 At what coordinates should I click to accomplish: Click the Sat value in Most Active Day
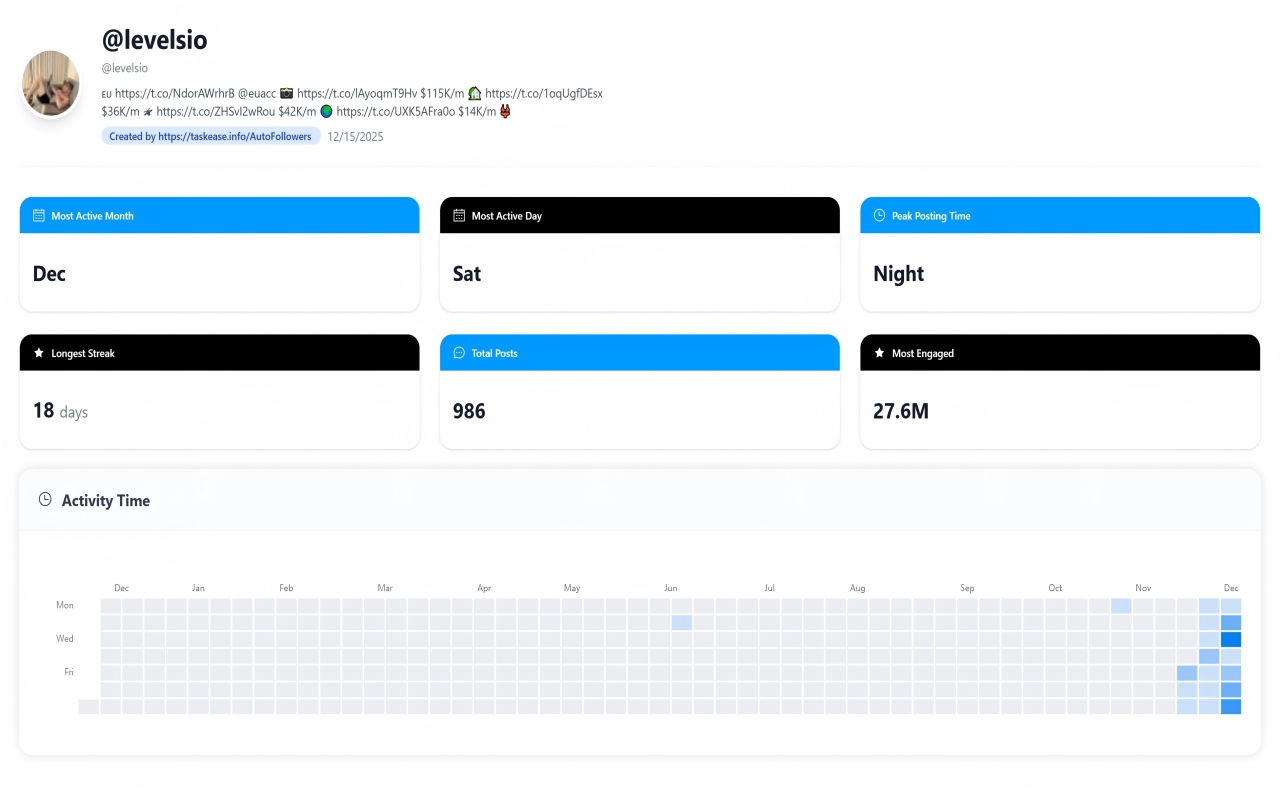(467, 274)
